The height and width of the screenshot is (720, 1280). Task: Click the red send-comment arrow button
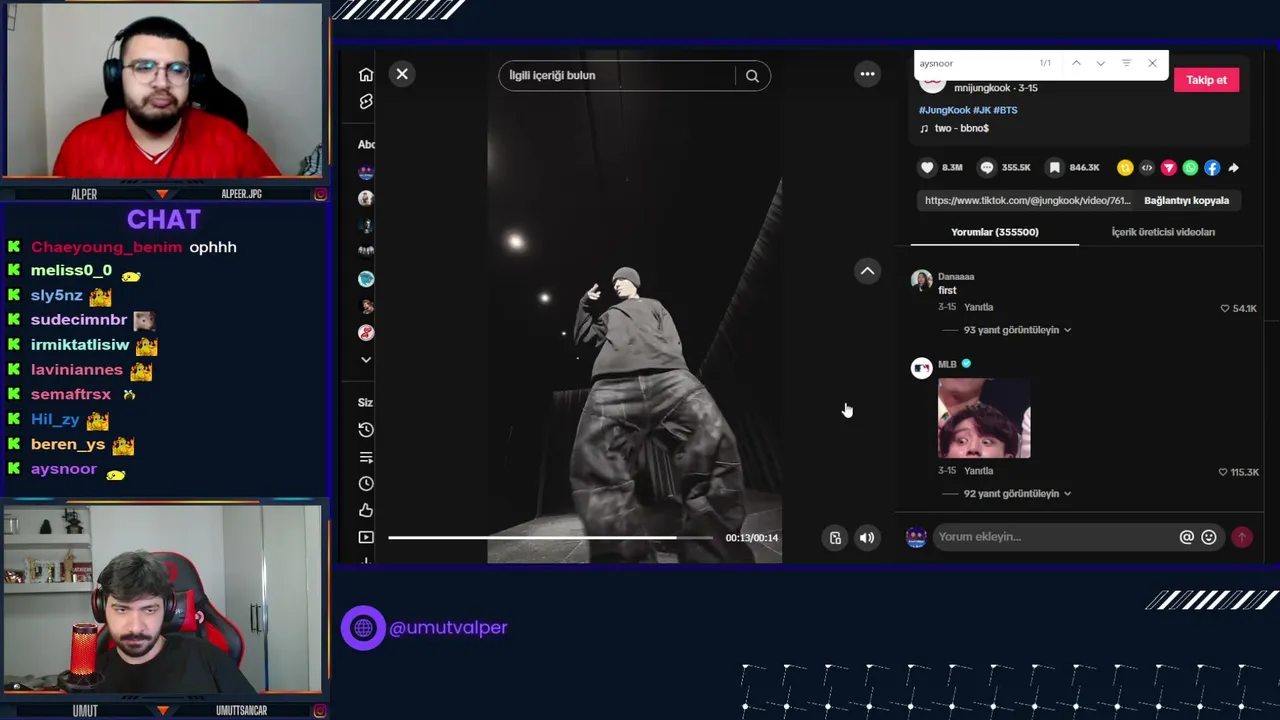click(x=1241, y=537)
